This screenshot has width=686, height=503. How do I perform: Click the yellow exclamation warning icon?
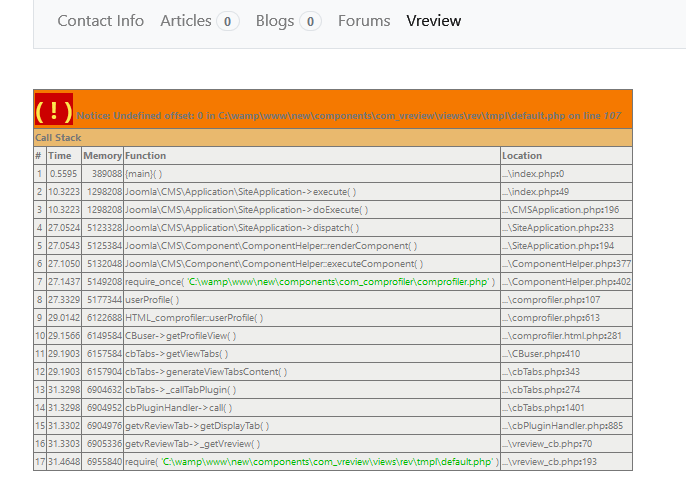click(x=53, y=110)
